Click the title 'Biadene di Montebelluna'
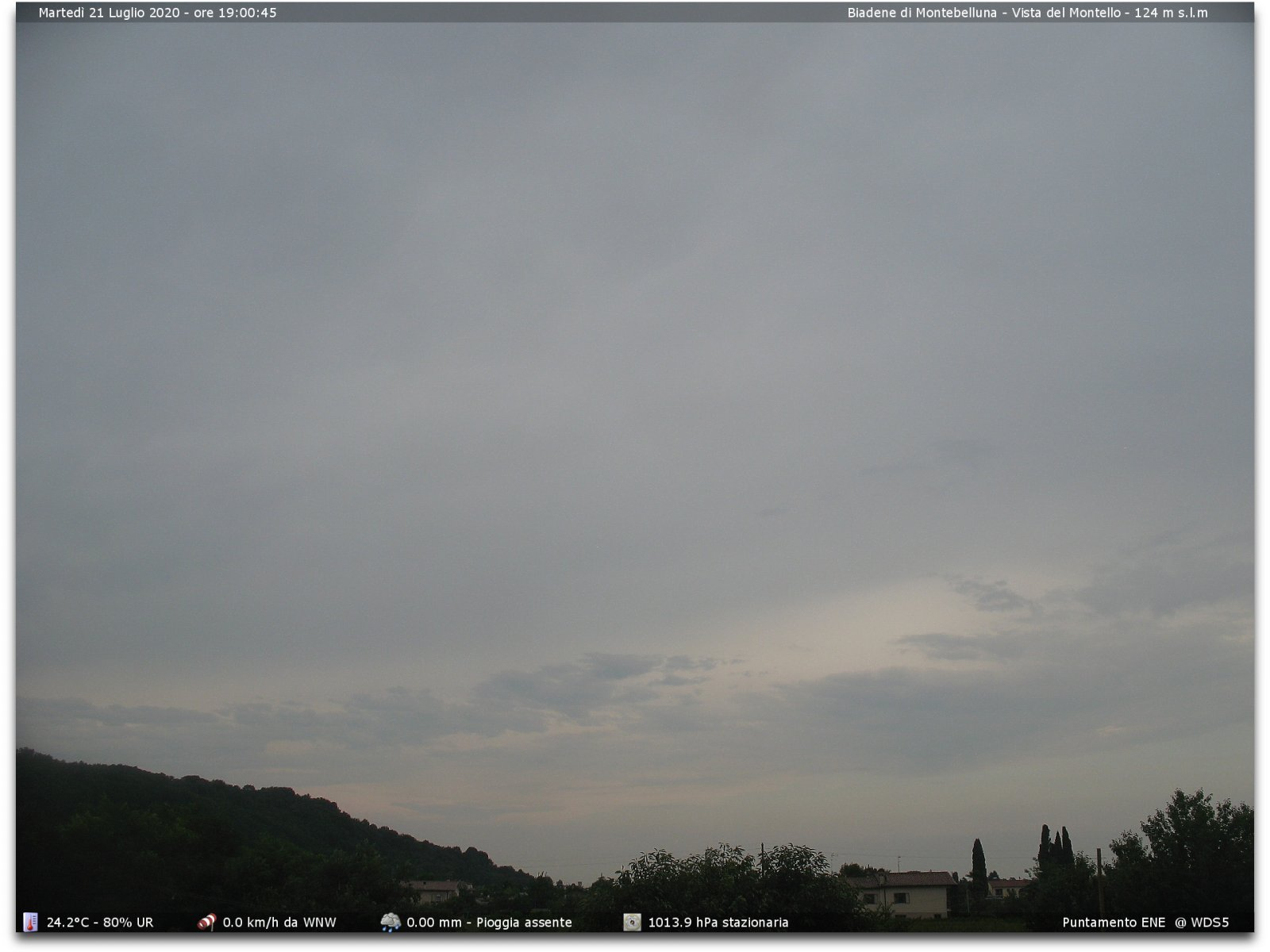1270x952 pixels. pos(922,13)
